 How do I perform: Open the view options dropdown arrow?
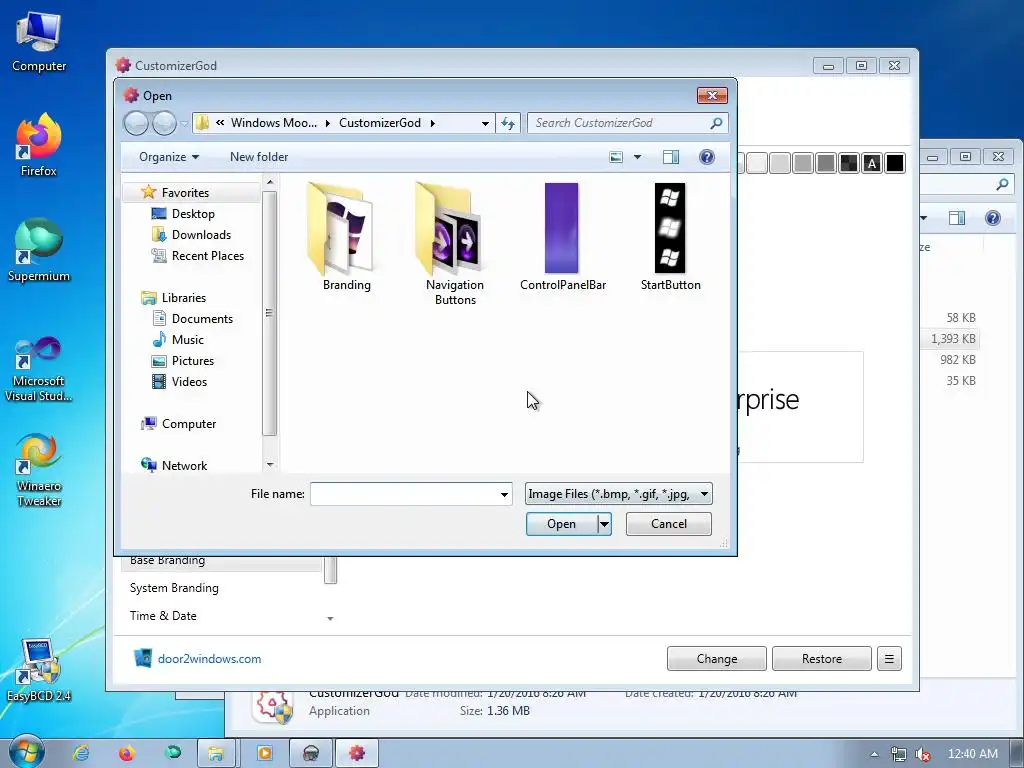coord(637,157)
